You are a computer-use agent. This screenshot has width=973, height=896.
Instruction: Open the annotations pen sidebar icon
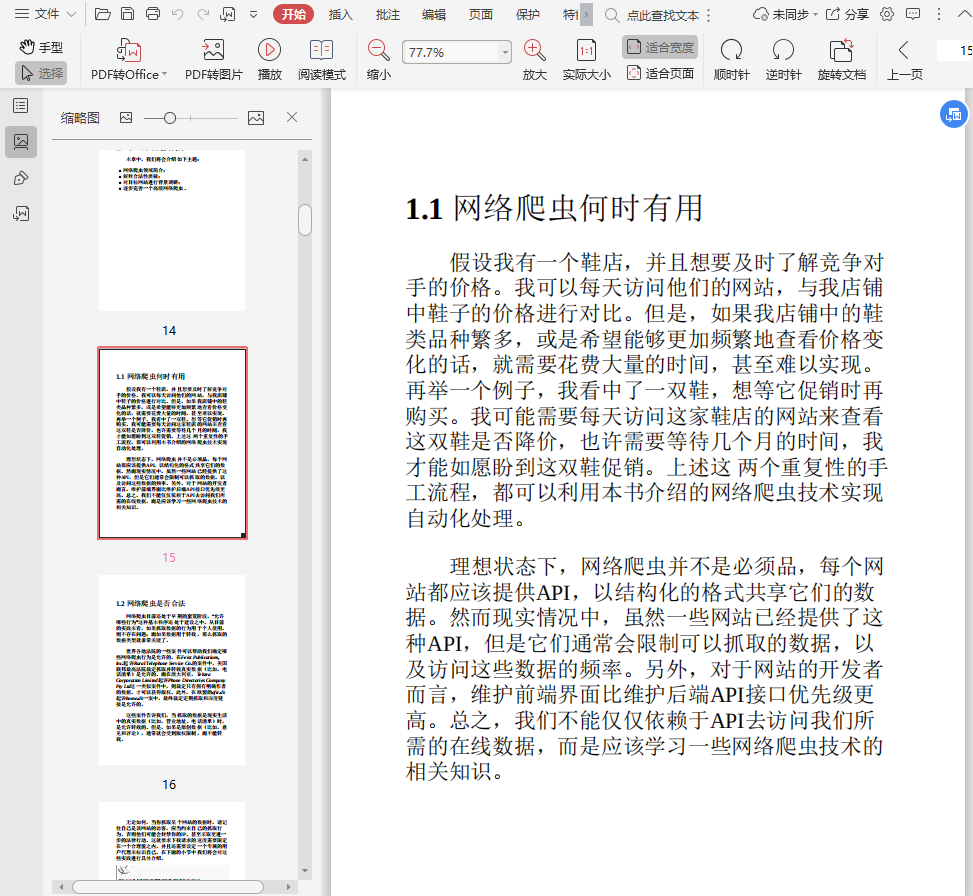(20, 178)
